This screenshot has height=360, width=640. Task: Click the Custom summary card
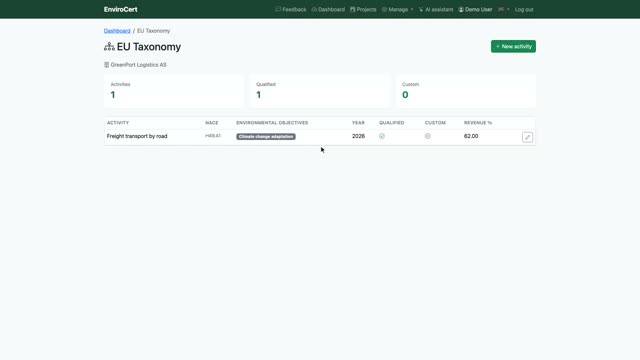click(466, 91)
